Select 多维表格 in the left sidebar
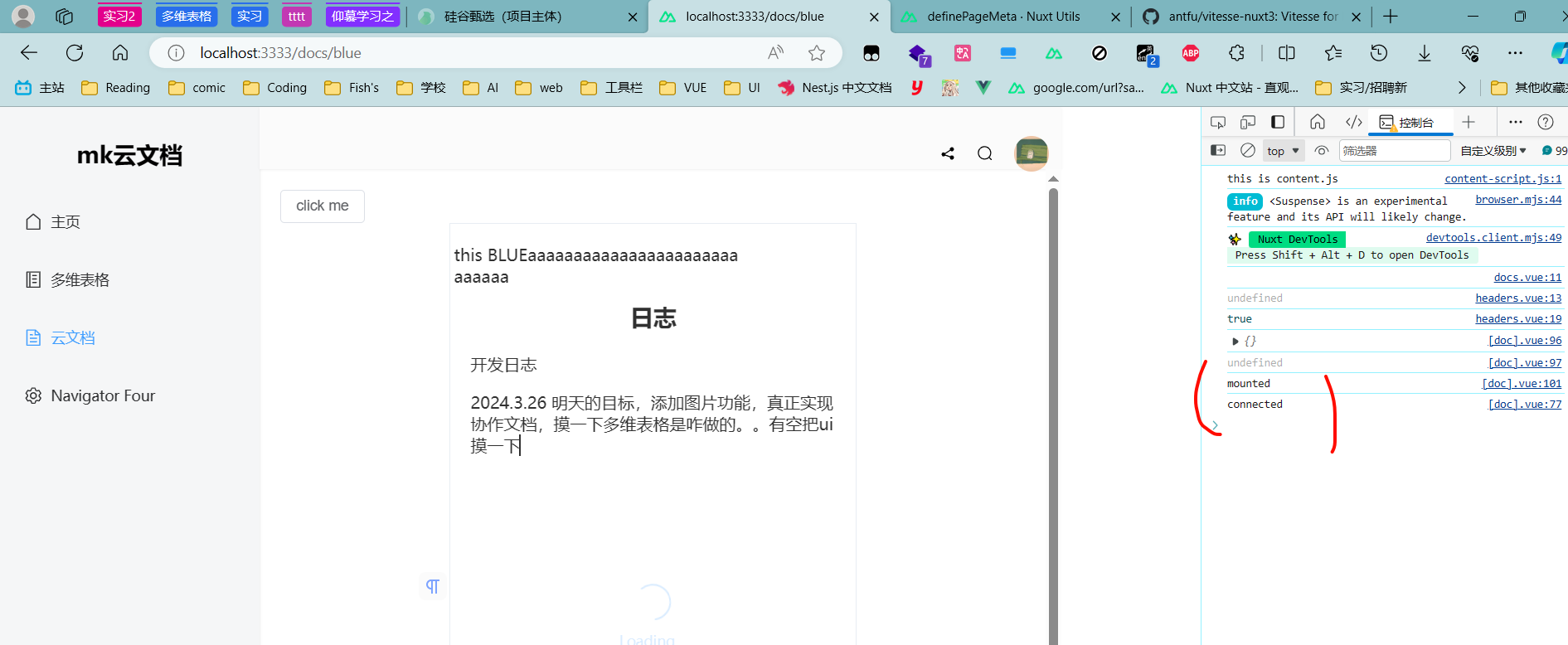 [80, 280]
